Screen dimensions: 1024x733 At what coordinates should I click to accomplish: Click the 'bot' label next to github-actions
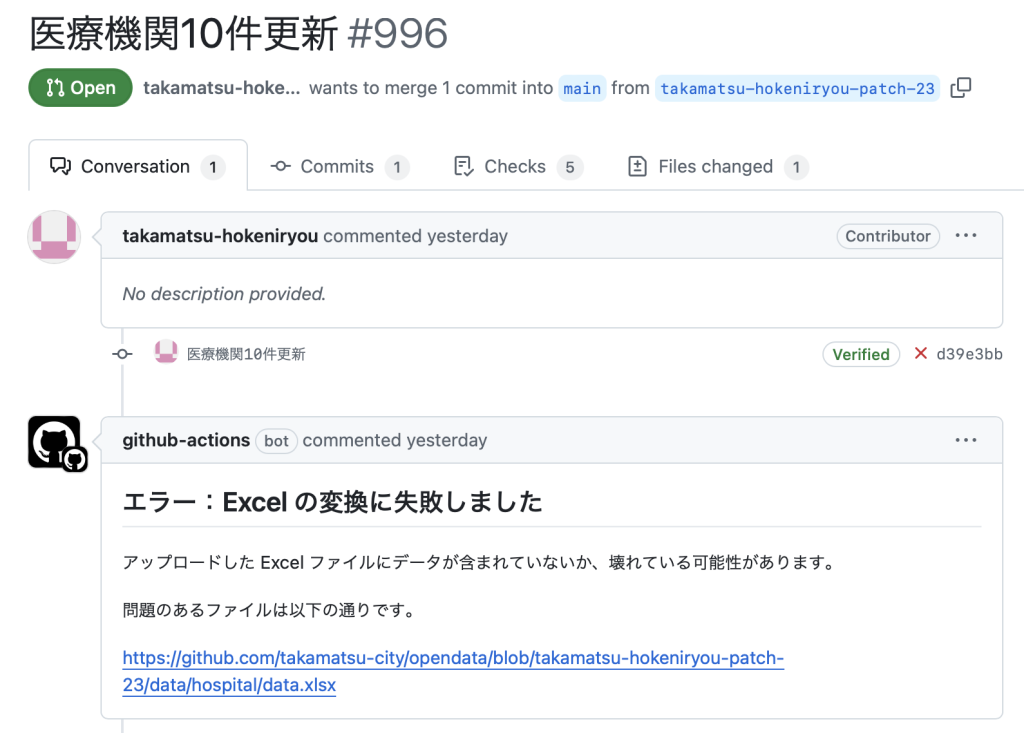pos(276,441)
